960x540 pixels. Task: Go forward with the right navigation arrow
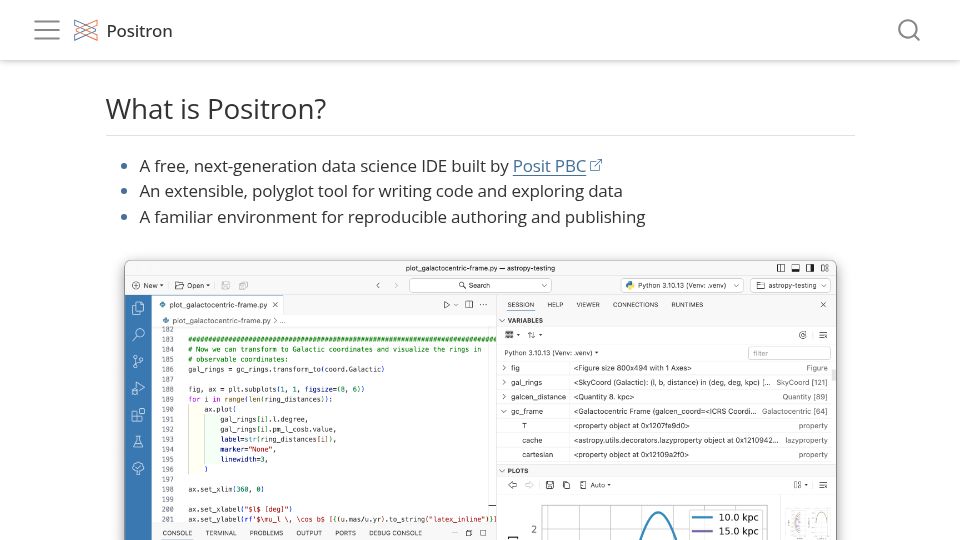[396, 285]
